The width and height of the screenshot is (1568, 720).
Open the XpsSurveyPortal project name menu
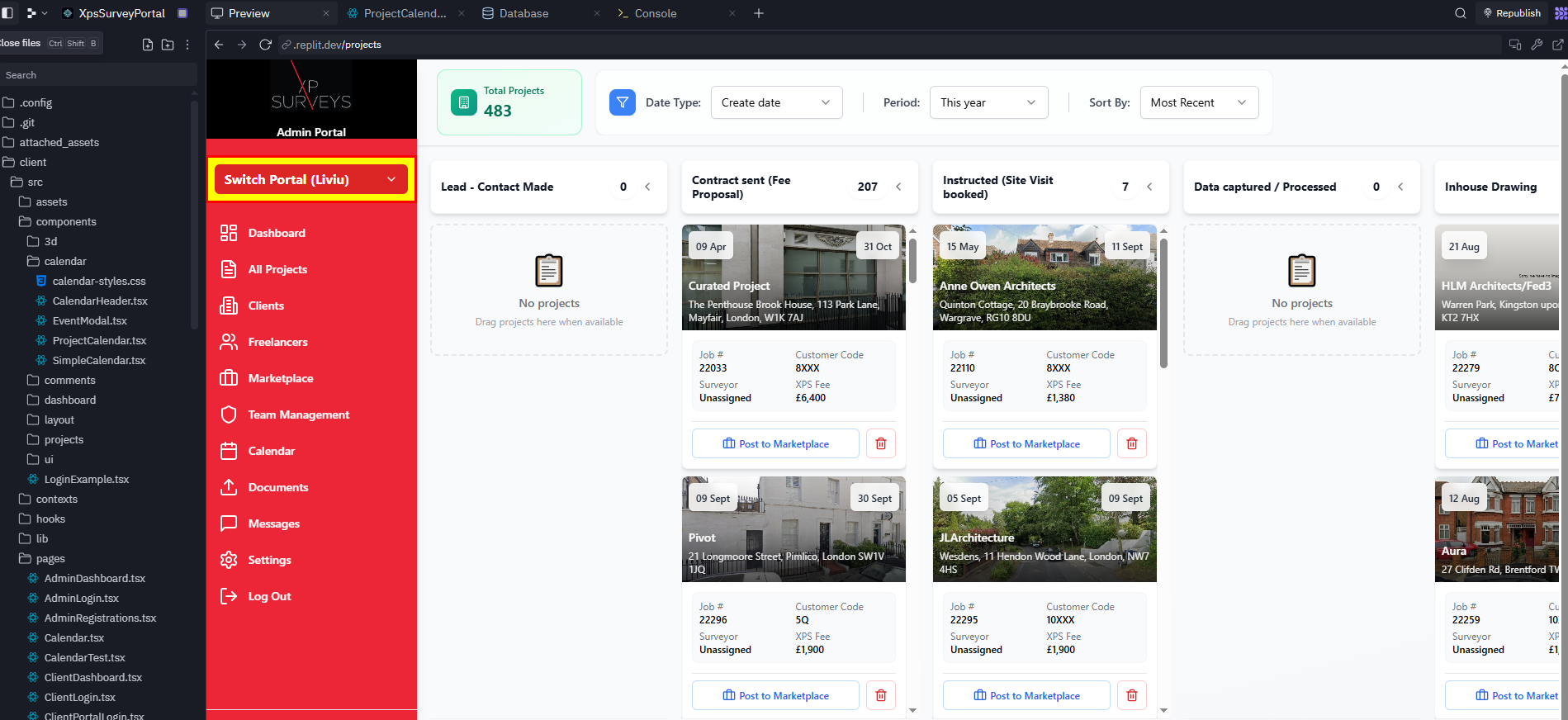click(121, 13)
